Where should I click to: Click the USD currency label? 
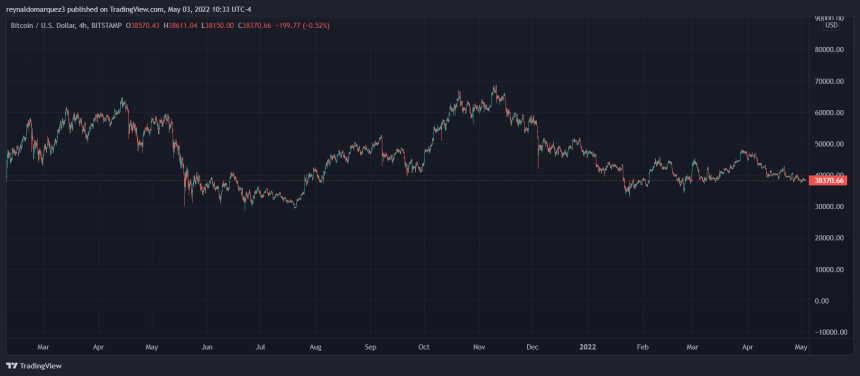coord(832,26)
